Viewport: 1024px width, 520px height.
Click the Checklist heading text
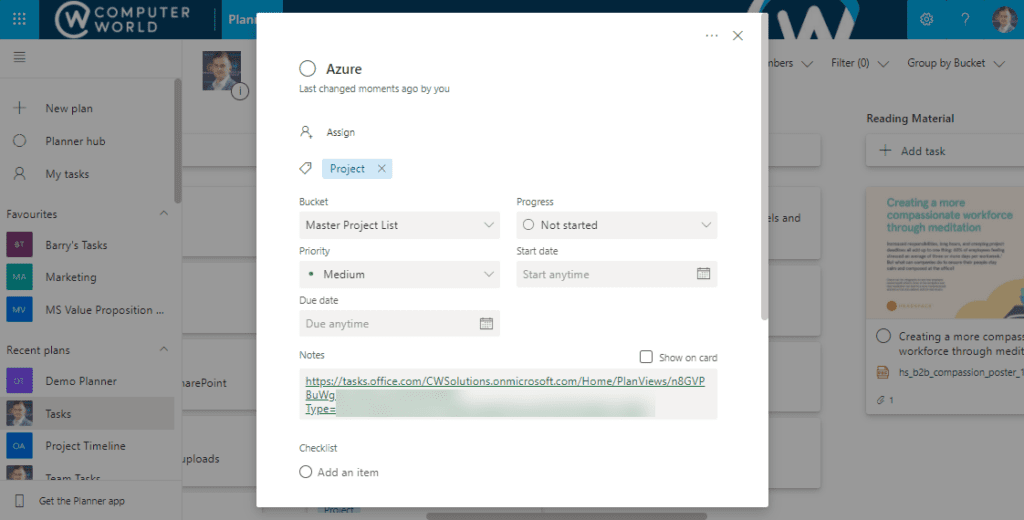coord(318,447)
